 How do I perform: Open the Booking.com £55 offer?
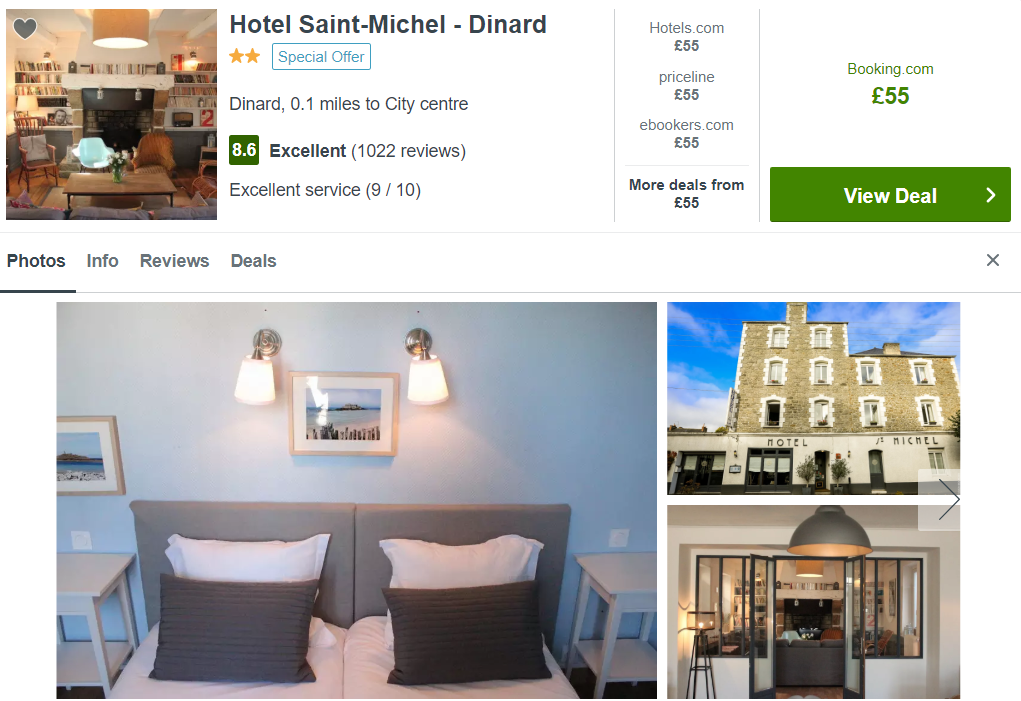click(890, 84)
